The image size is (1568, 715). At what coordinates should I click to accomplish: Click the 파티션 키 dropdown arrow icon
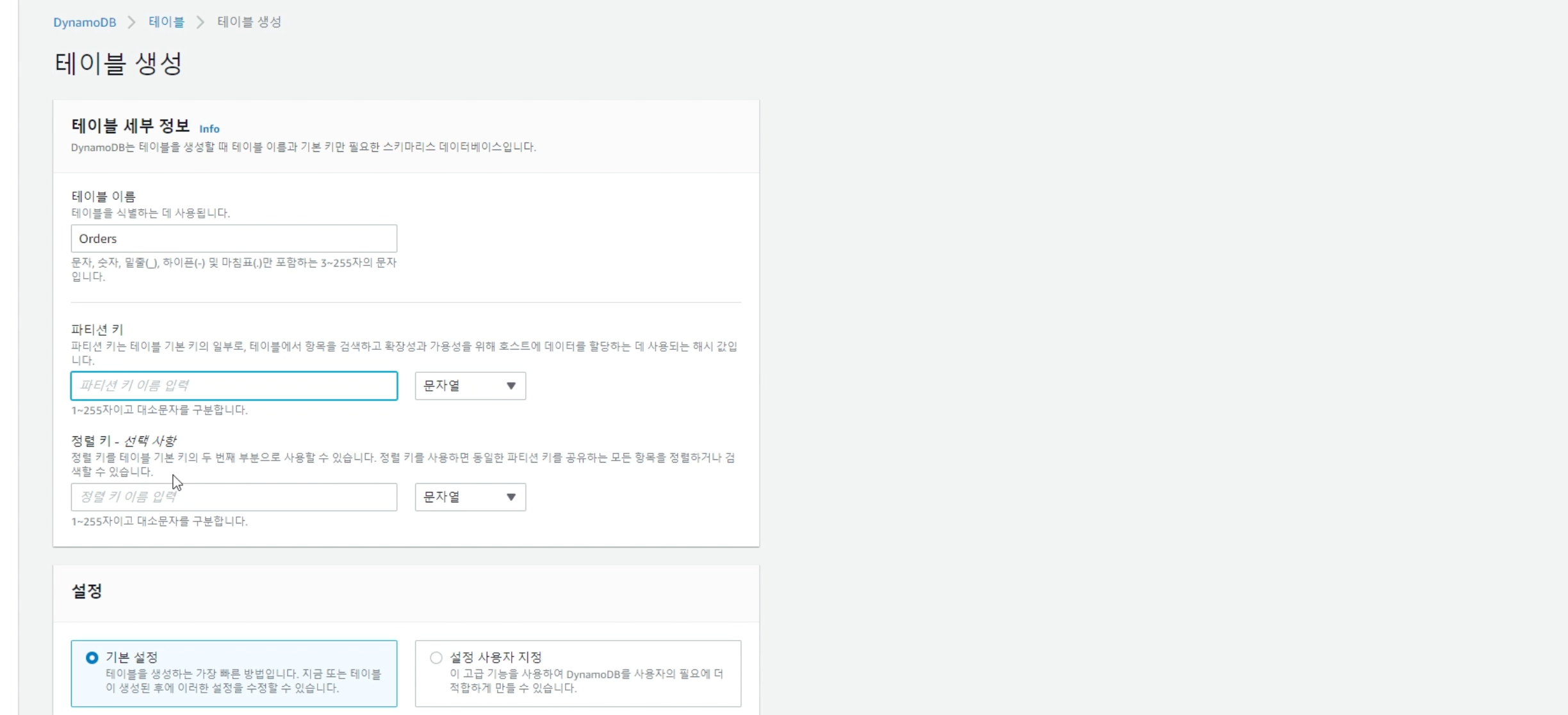(x=510, y=386)
